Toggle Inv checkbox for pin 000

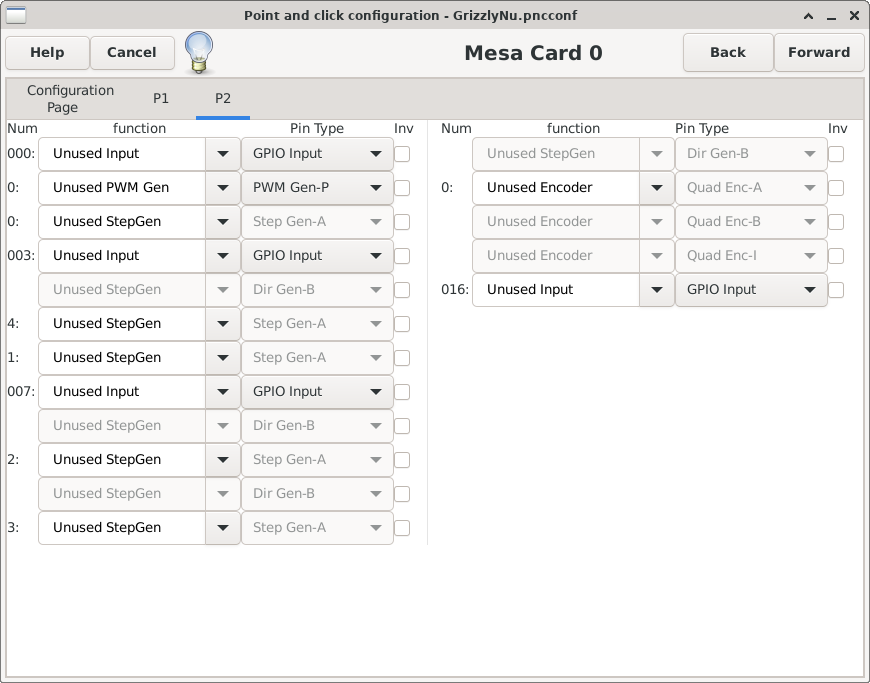tap(402, 154)
